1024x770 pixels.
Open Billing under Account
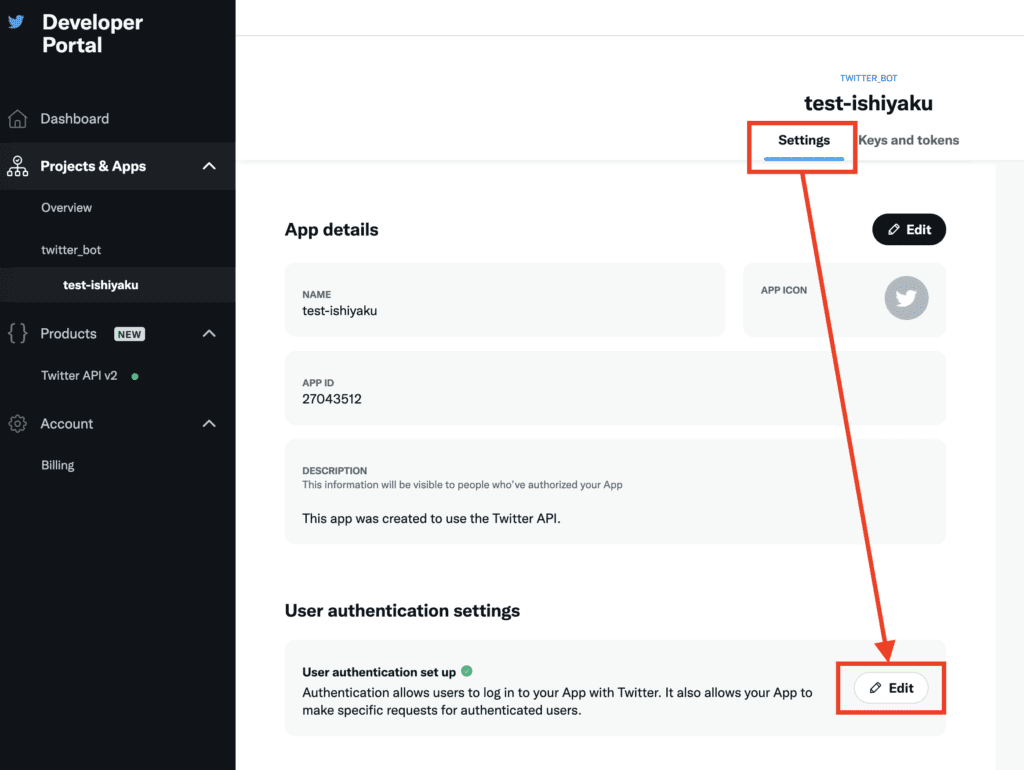tap(57, 465)
